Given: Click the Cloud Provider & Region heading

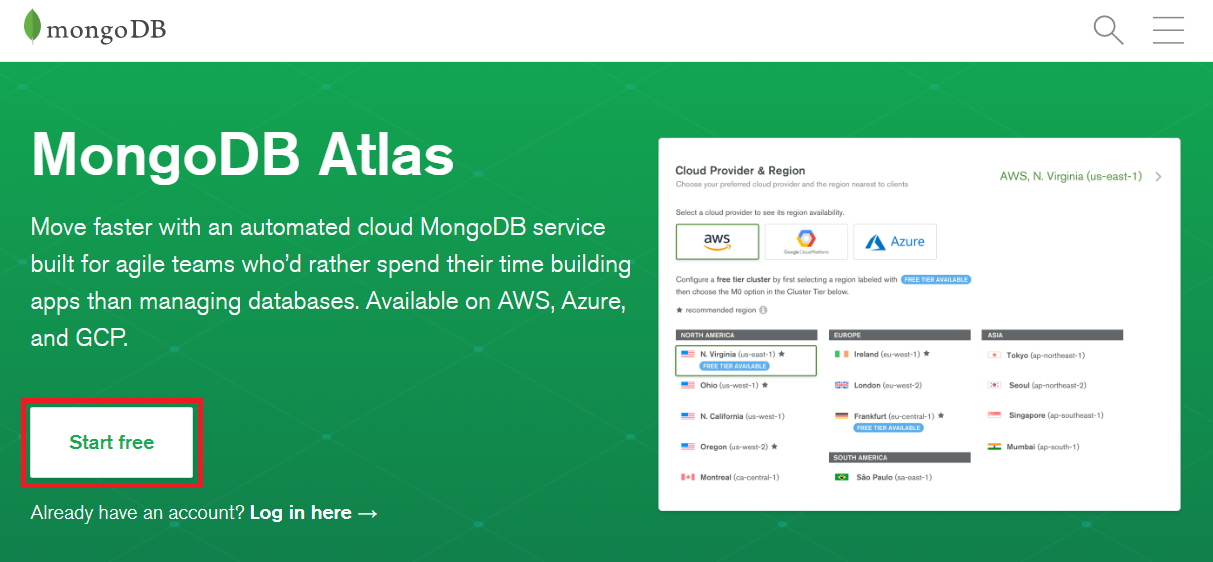Looking at the screenshot, I should coord(740,171).
